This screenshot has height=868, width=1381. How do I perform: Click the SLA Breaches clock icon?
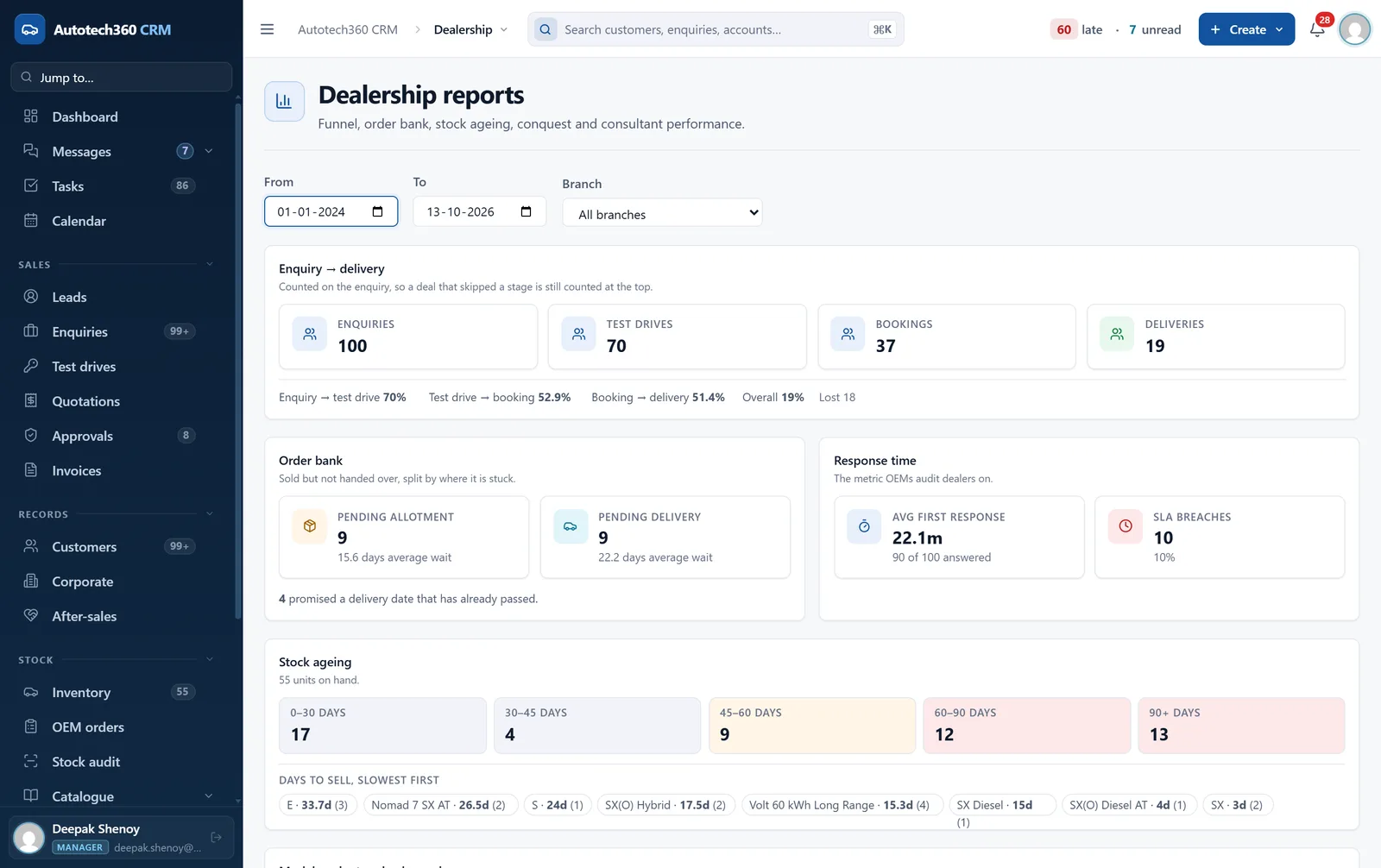[1126, 525]
